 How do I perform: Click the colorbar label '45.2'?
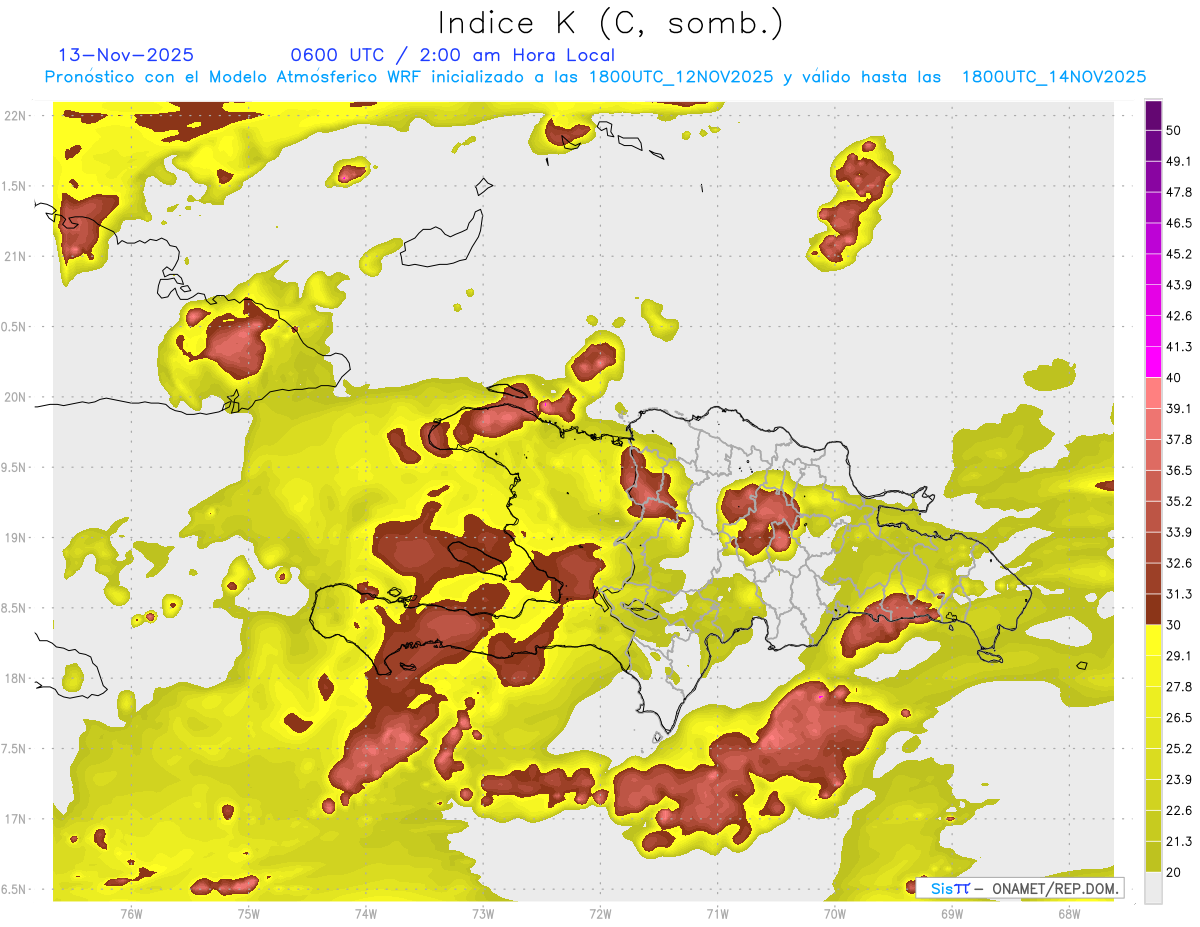pos(1178,254)
